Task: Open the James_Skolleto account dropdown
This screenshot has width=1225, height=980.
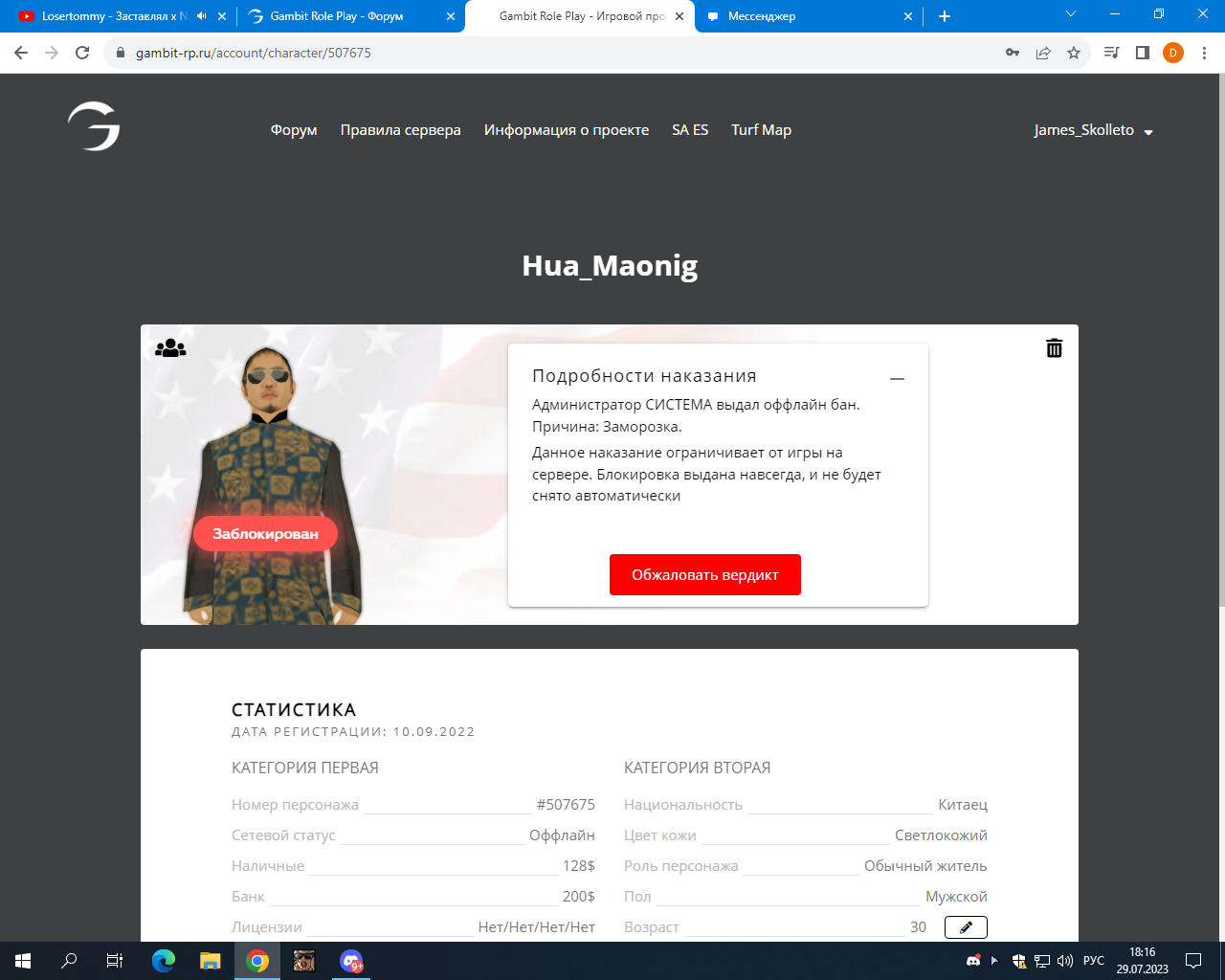Action: pyautogui.click(x=1093, y=130)
